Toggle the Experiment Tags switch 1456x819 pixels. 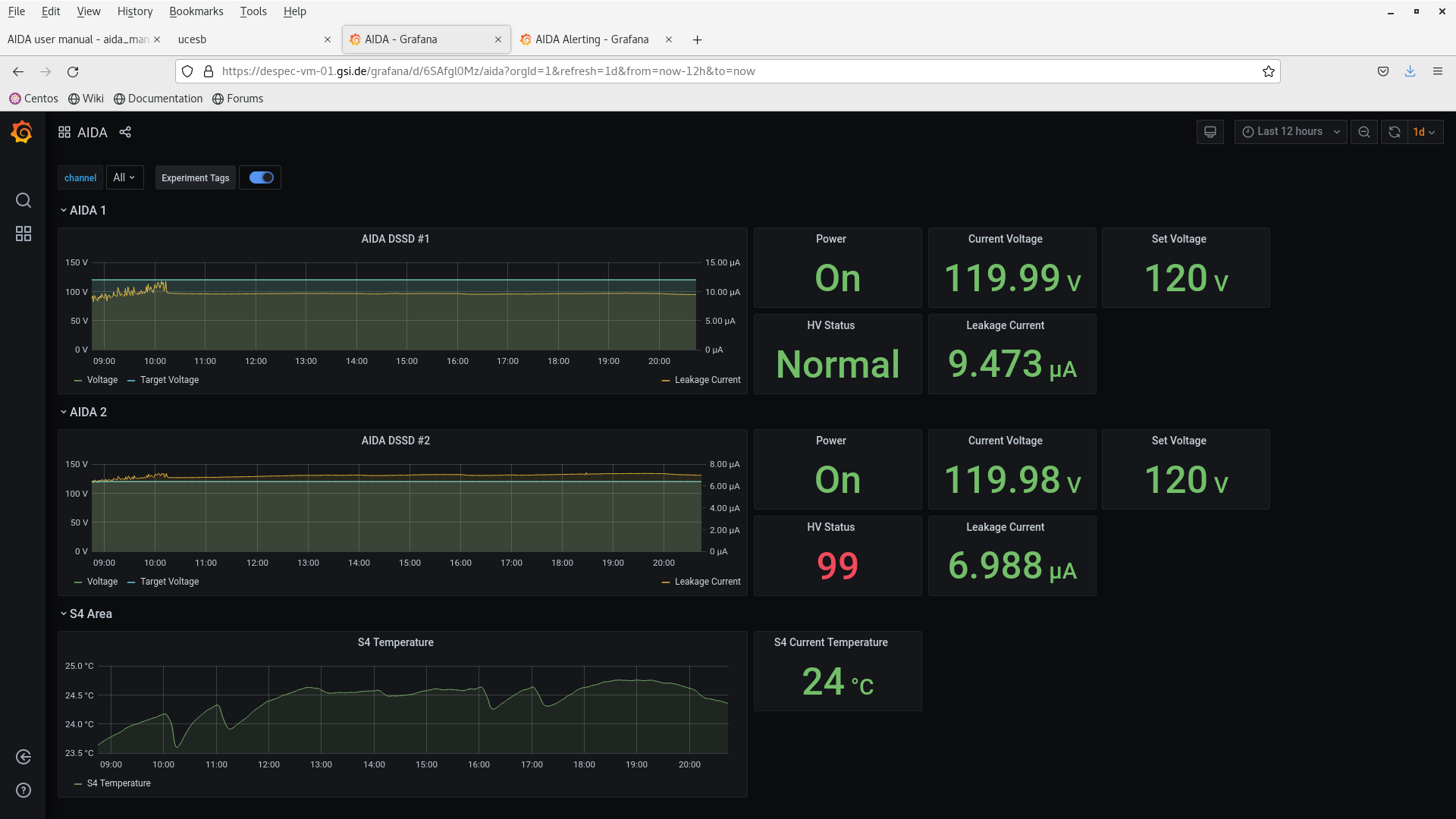261,177
